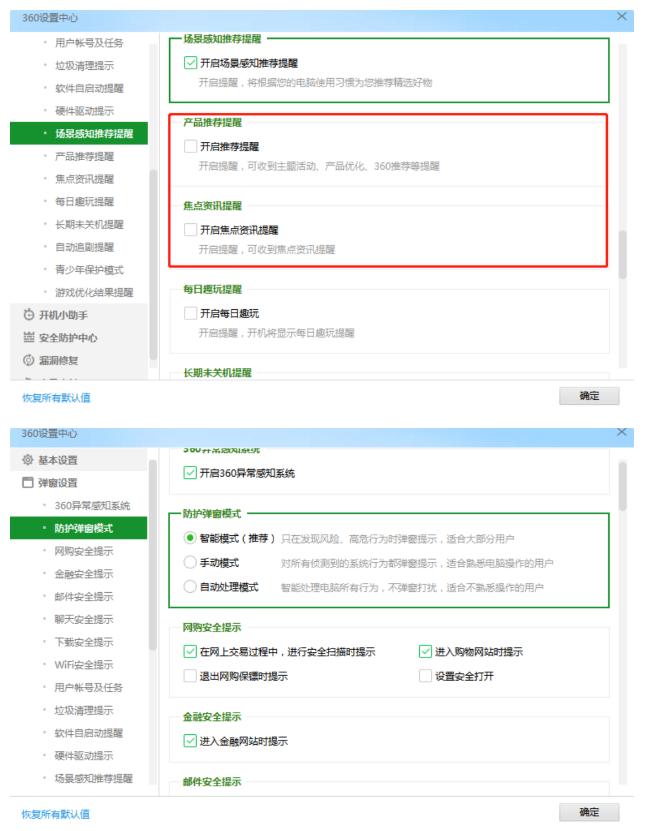This screenshot has width=652, height=831.
Task: Collapse the 弹窗设置 section
Action: pos(78,483)
